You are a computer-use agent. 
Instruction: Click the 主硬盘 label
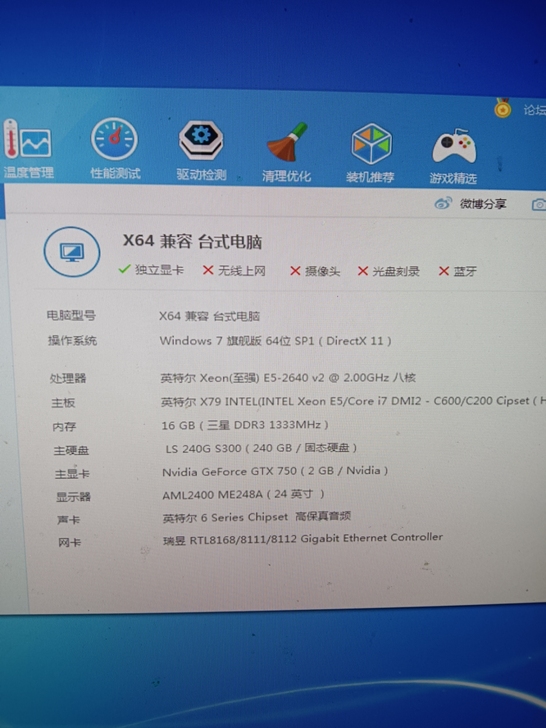[71, 450]
